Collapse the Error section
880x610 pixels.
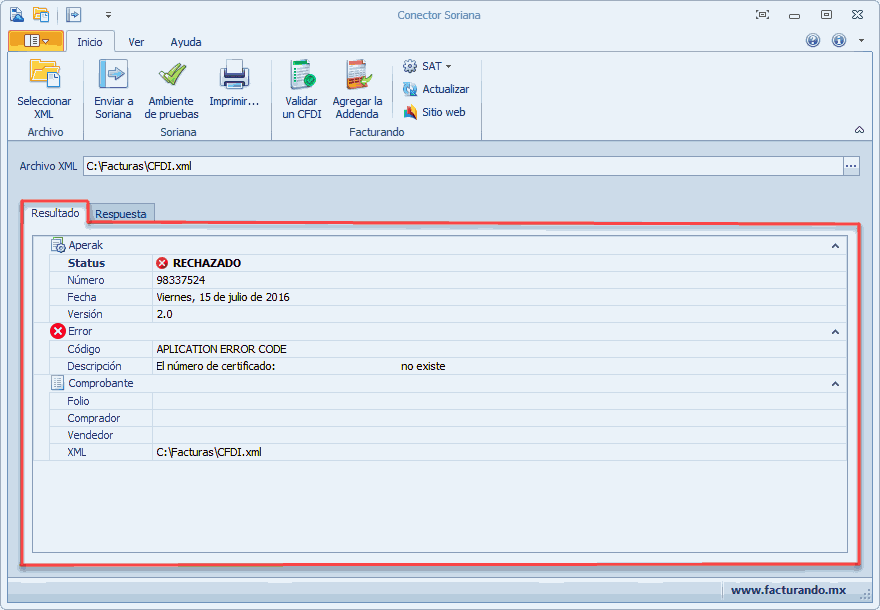tap(835, 331)
